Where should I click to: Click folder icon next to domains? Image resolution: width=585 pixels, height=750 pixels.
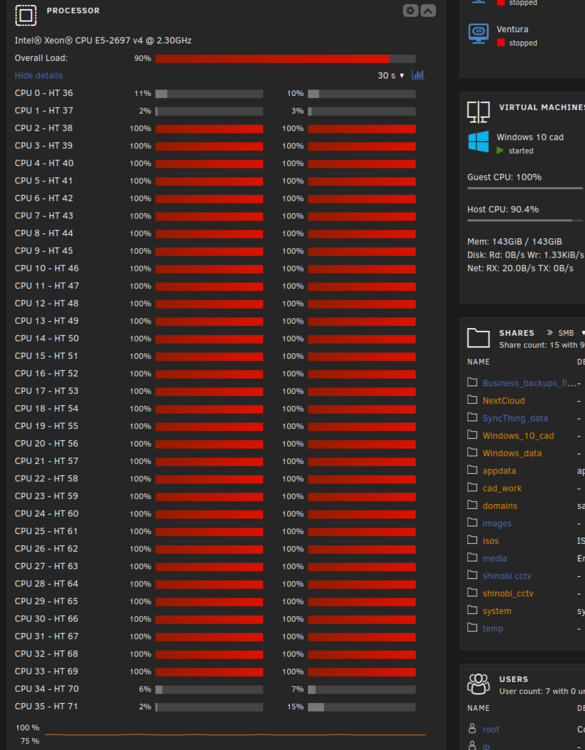click(472, 505)
